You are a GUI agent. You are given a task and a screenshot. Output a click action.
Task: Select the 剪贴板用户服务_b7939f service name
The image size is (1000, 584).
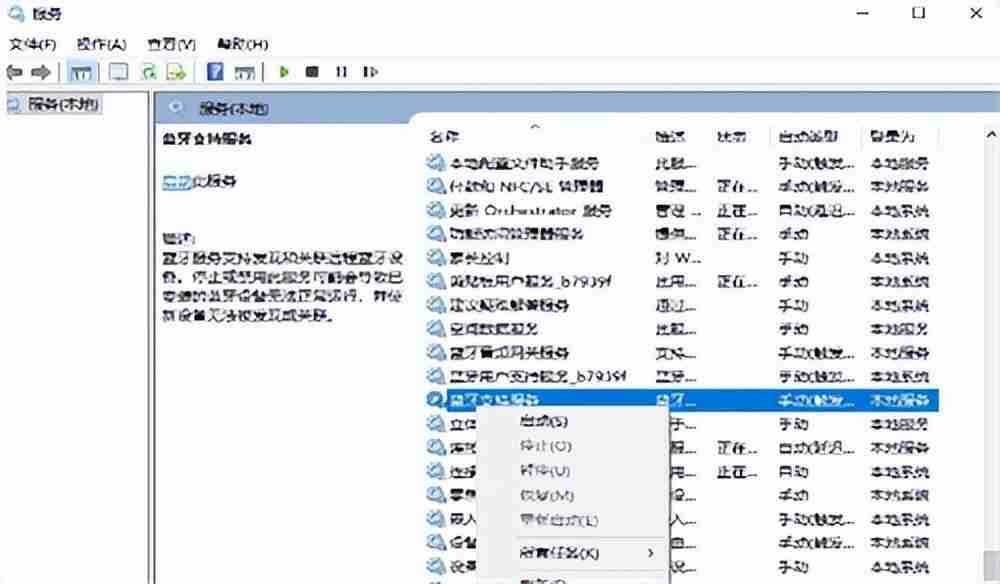[x=531, y=282]
